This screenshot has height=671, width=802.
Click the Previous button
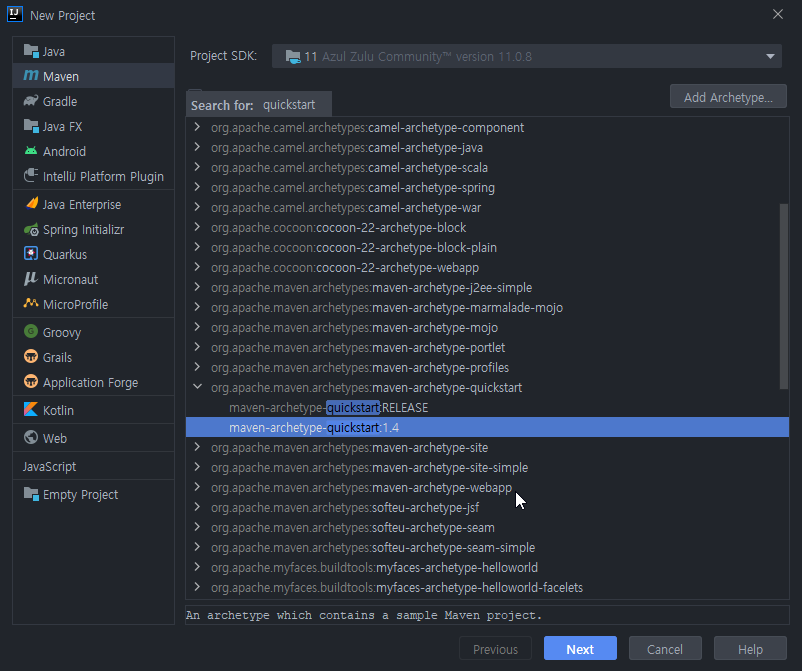(495, 649)
